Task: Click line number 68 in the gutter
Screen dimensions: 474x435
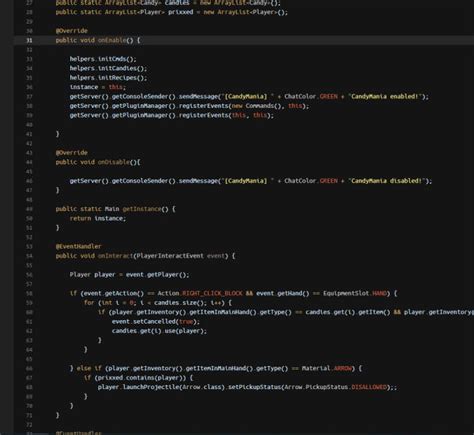Action: click(x=29, y=387)
